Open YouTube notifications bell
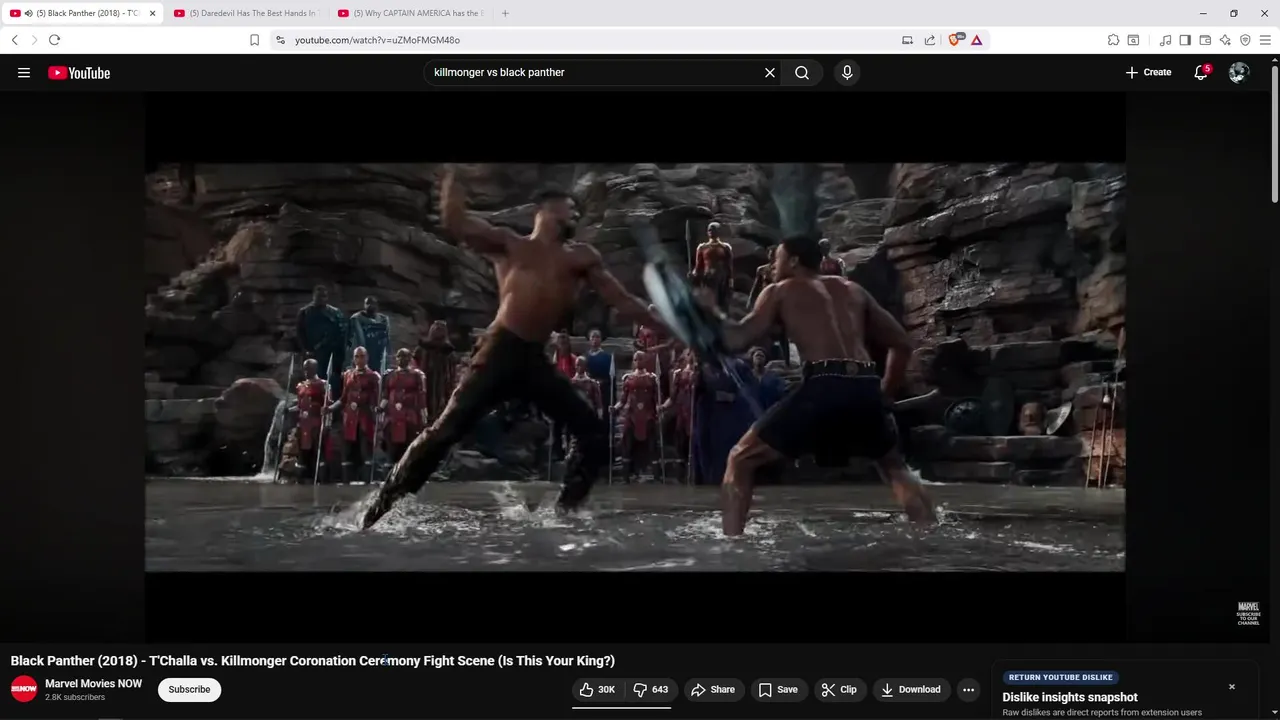 pos(1201,72)
